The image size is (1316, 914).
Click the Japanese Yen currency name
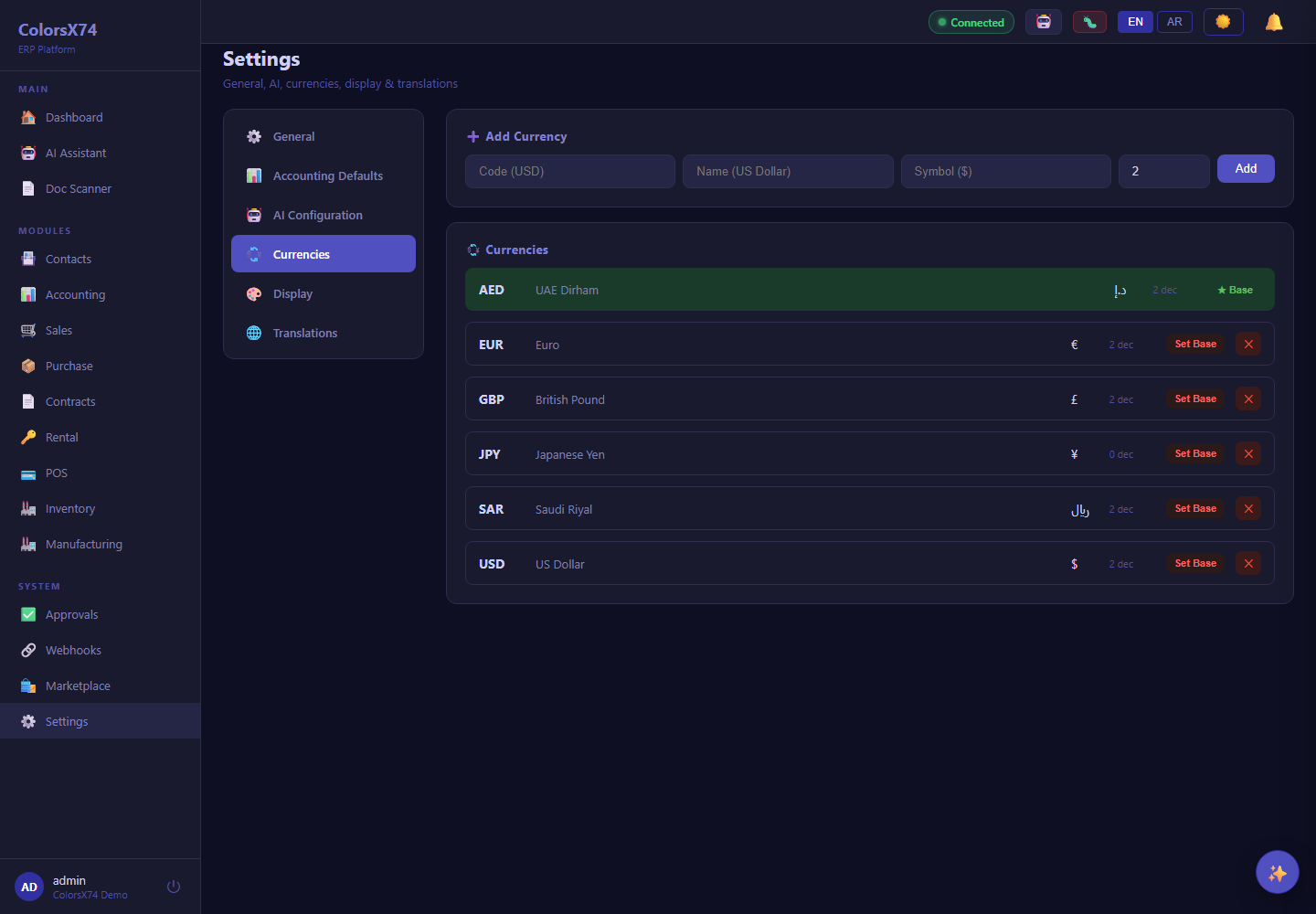click(569, 454)
